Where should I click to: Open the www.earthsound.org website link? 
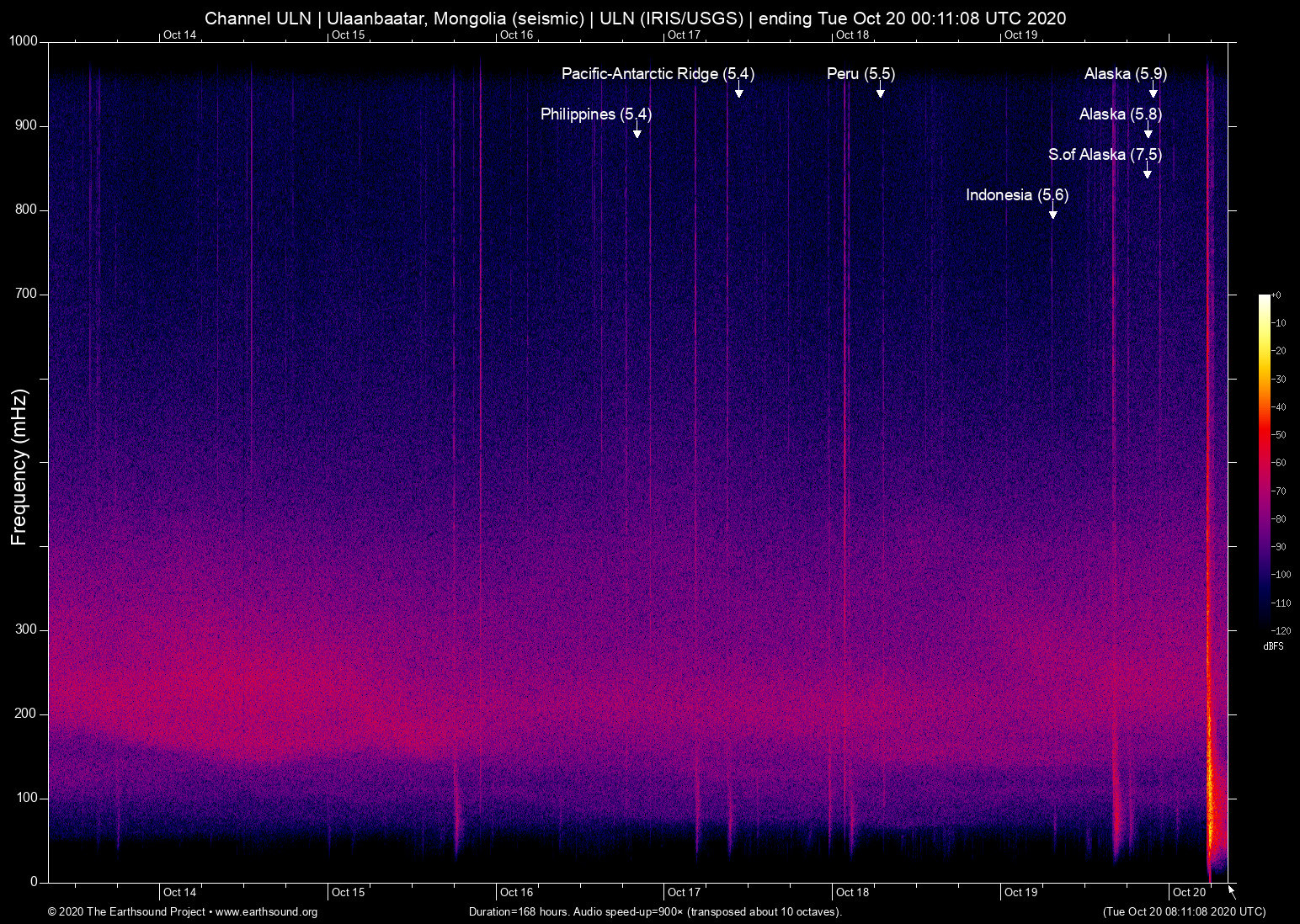(266, 912)
